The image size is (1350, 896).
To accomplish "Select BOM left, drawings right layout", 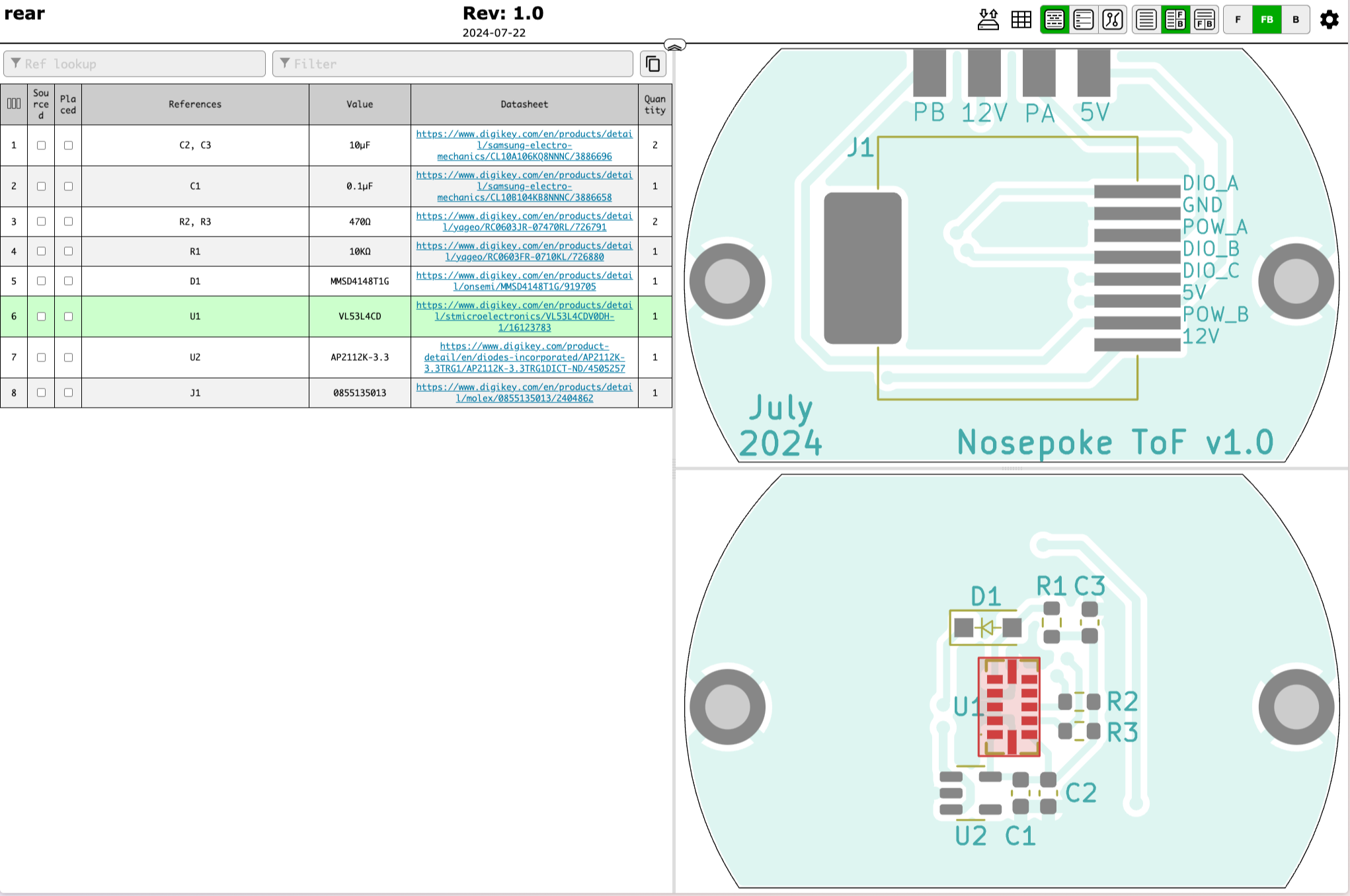I will click(x=1175, y=20).
